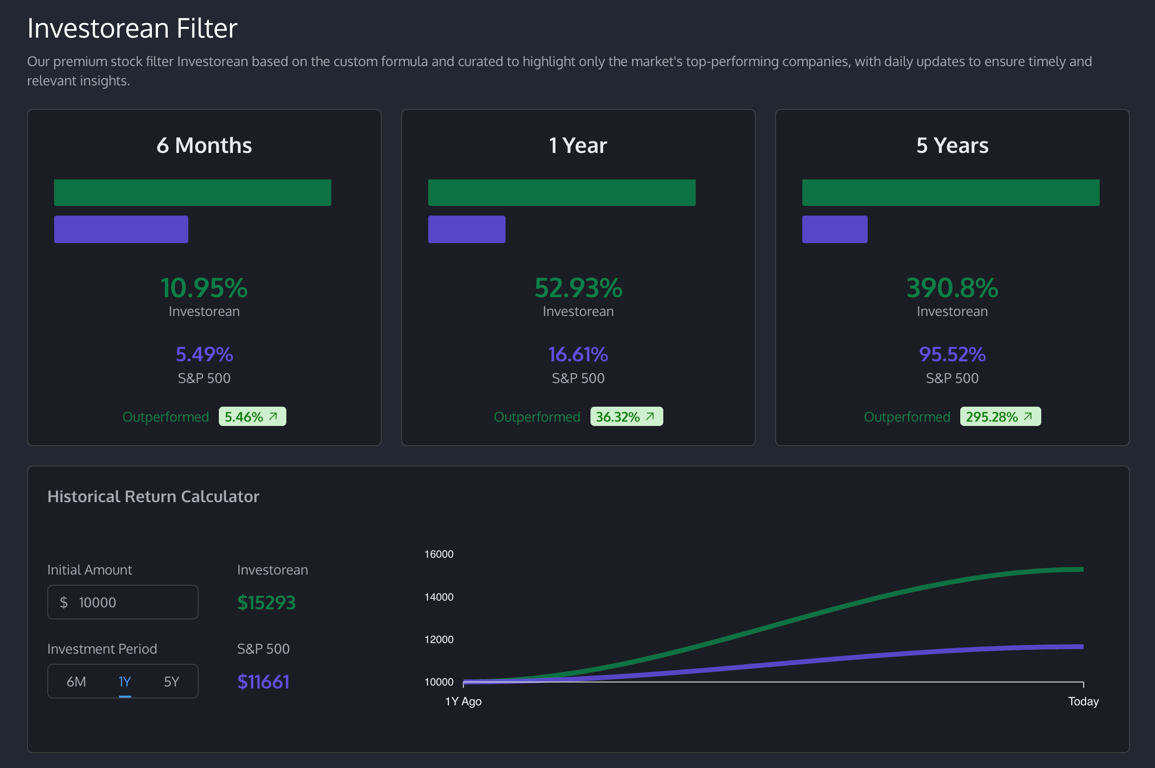This screenshot has width=1155, height=768.
Task: Click the Today axis label
Action: click(1084, 701)
